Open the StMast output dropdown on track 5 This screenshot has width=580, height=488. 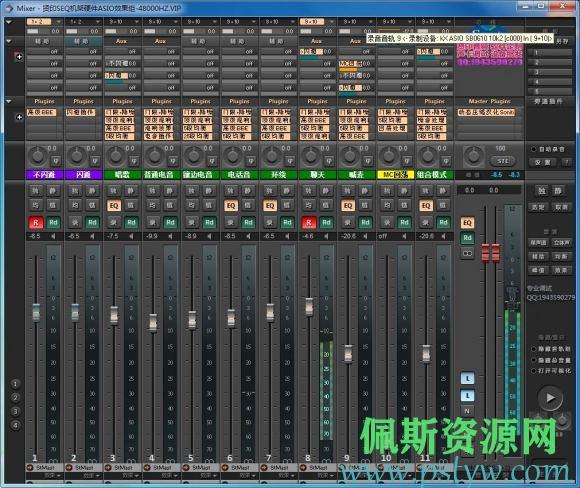pos(200,468)
